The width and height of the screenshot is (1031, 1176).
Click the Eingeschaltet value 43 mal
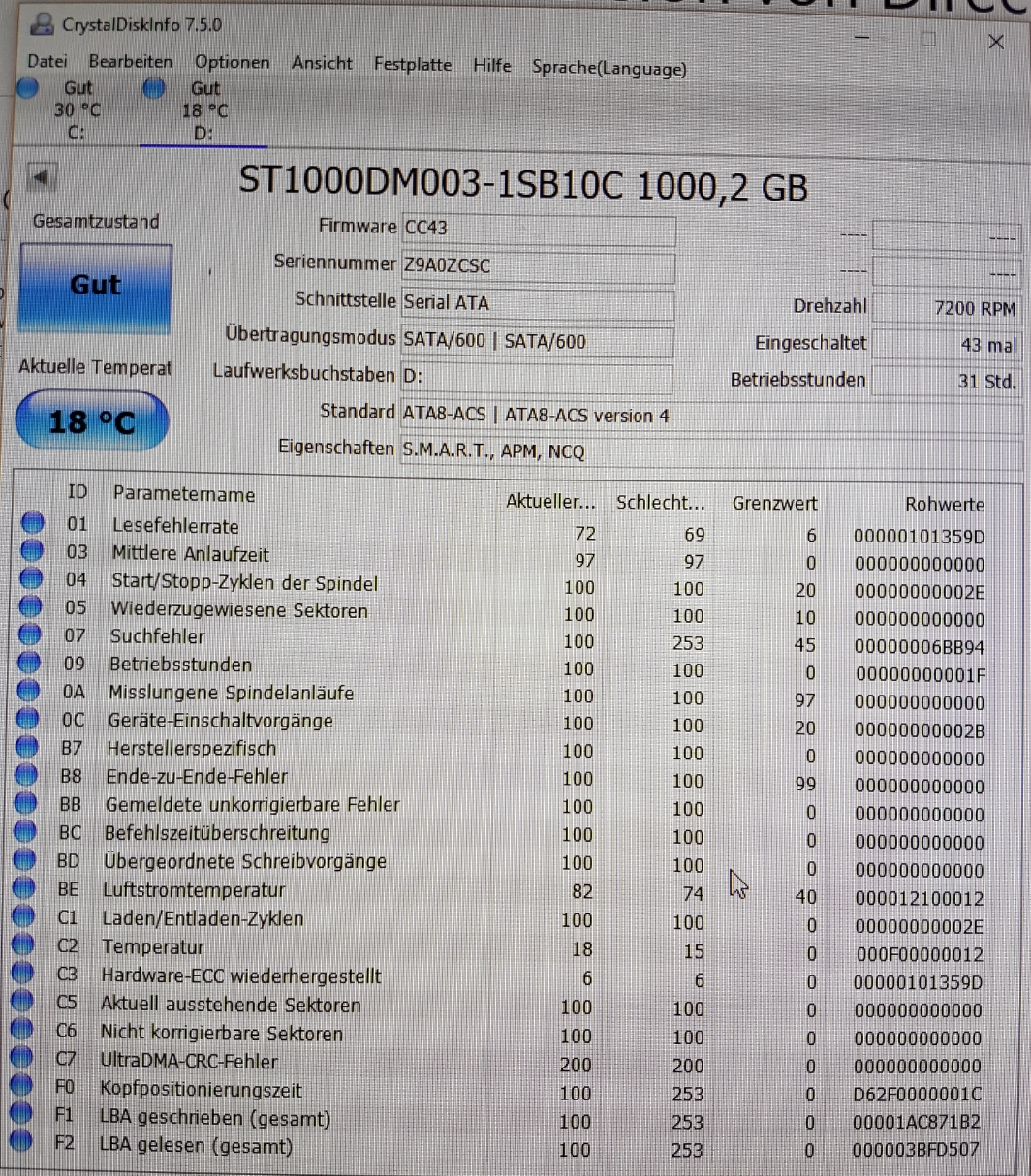[x=946, y=345]
